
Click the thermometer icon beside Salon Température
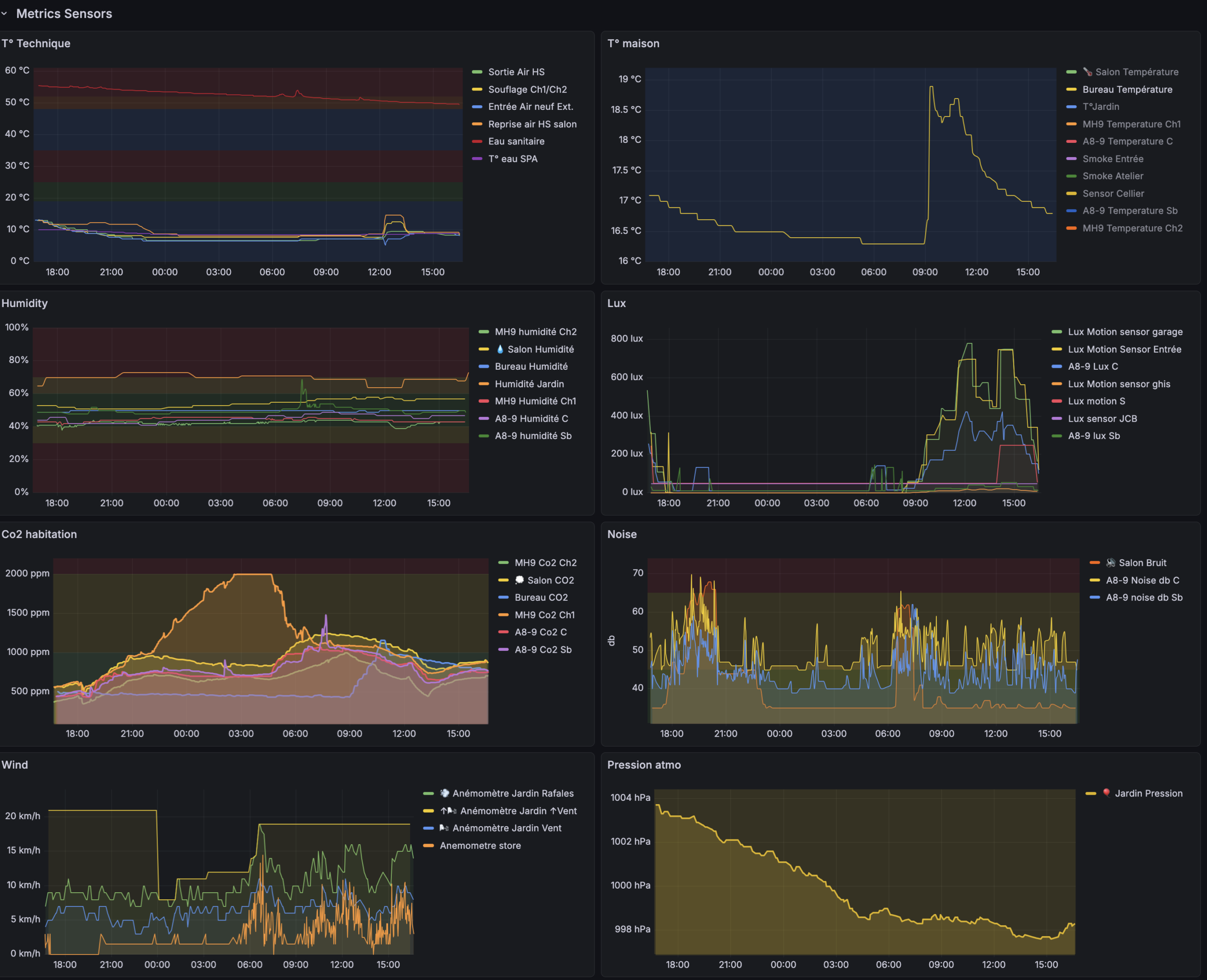click(x=1087, y=72)
